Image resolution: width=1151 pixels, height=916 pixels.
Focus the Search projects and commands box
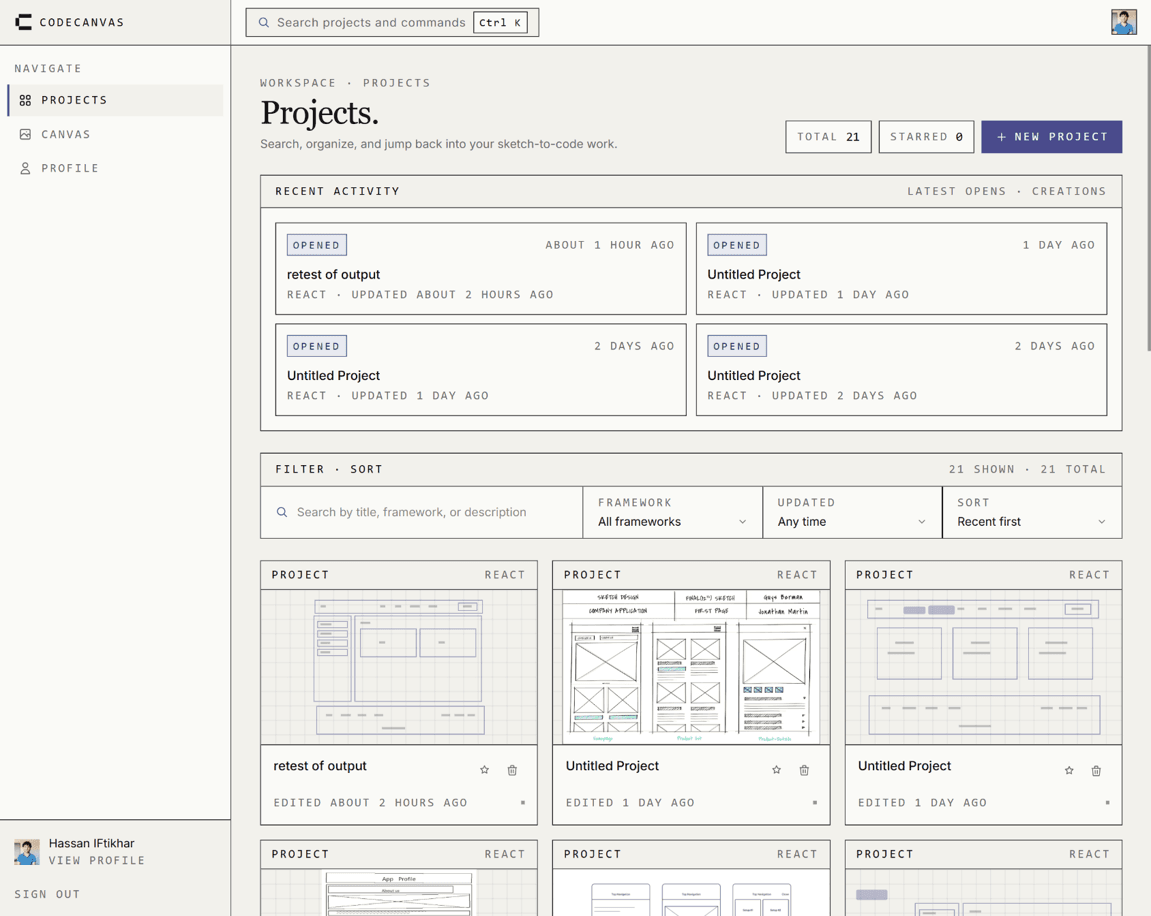point(392,23)
